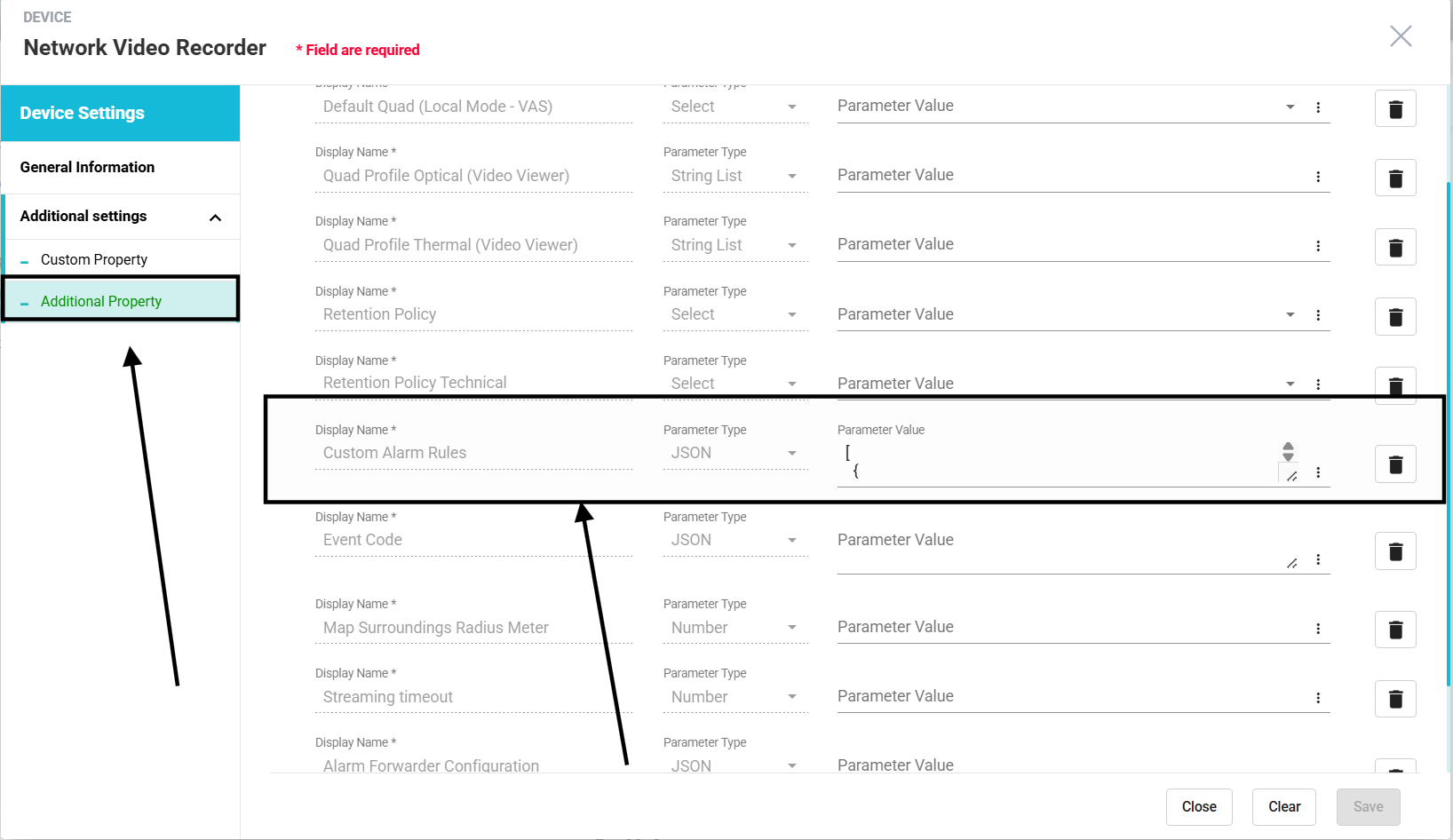Delete the Custom Alarm Rules property row
Image resolution: width=1453 pixels, height=840 pixels.
pyautogui.click(x=1395, y=464)
